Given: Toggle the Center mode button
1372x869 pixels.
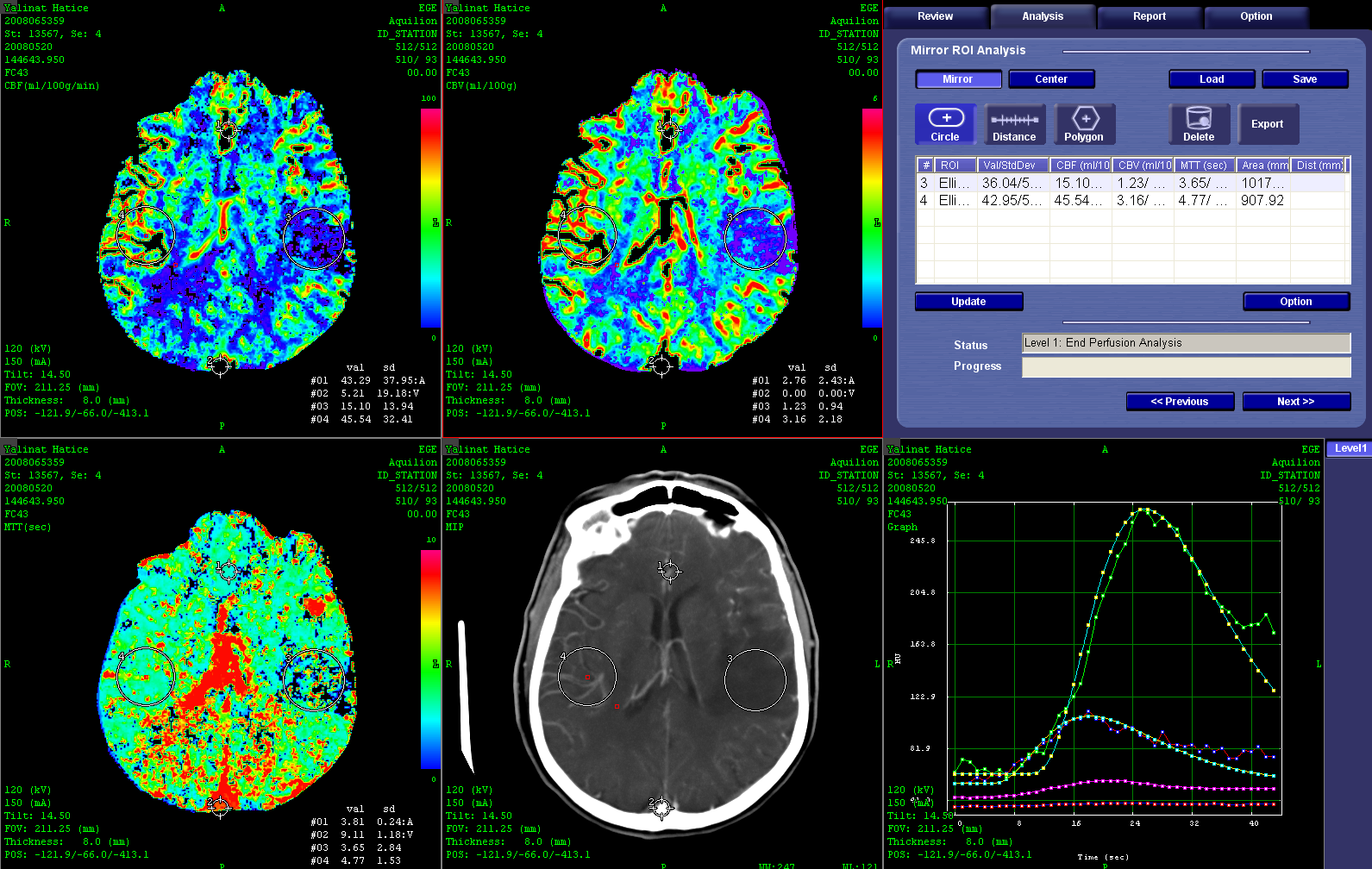Looking at the screenshot, I should coord(1051,79).
